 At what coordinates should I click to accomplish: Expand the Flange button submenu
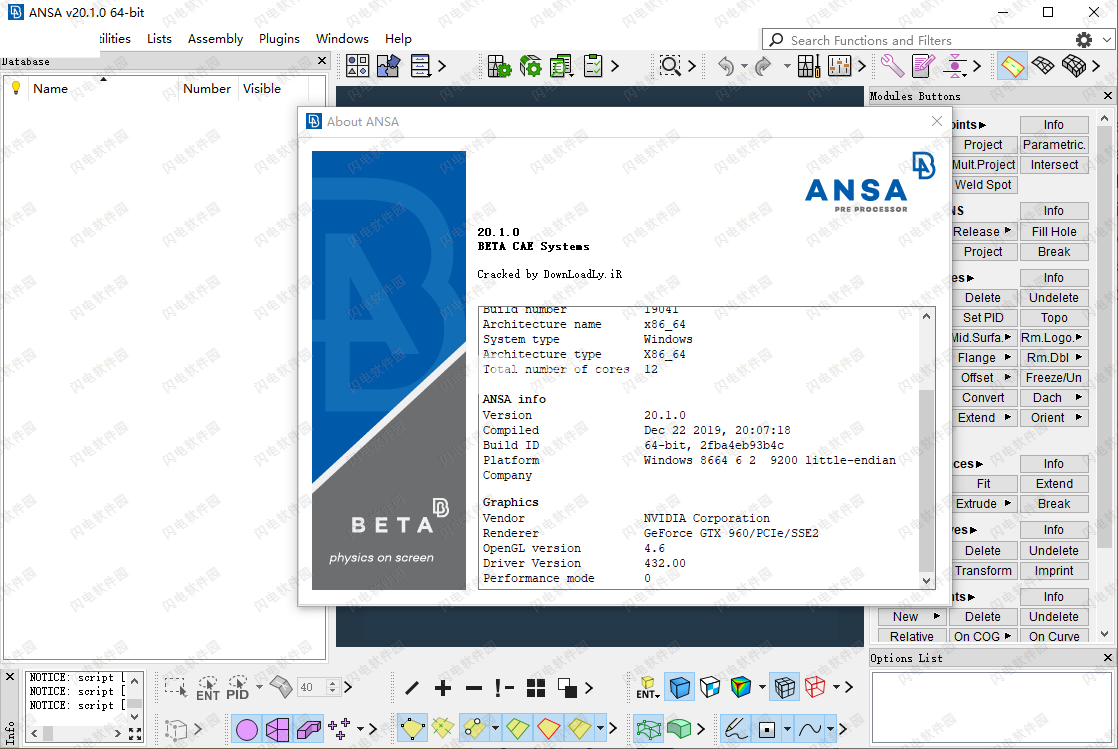[1007, 357]
